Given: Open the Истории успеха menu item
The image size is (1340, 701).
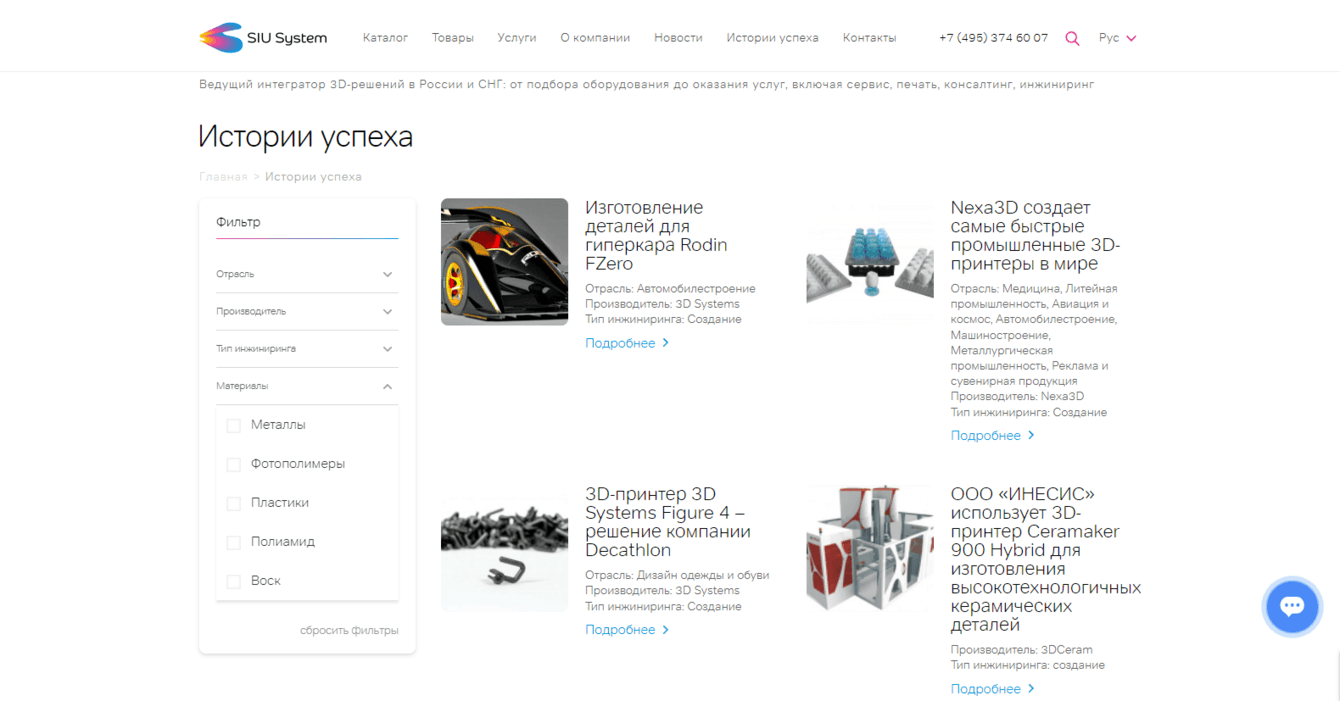Looking at the screenshot, I should (x=772, y=38).
